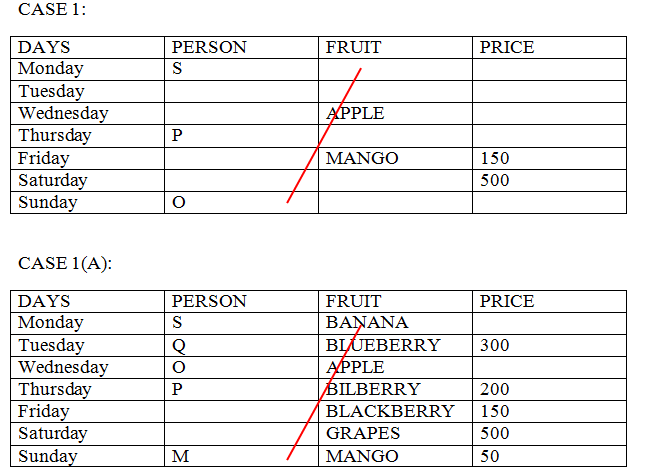Viewport: 655px width, 473px height.
Task: Select the PRICE header of the Case 1(A) table
Action: 507,301
